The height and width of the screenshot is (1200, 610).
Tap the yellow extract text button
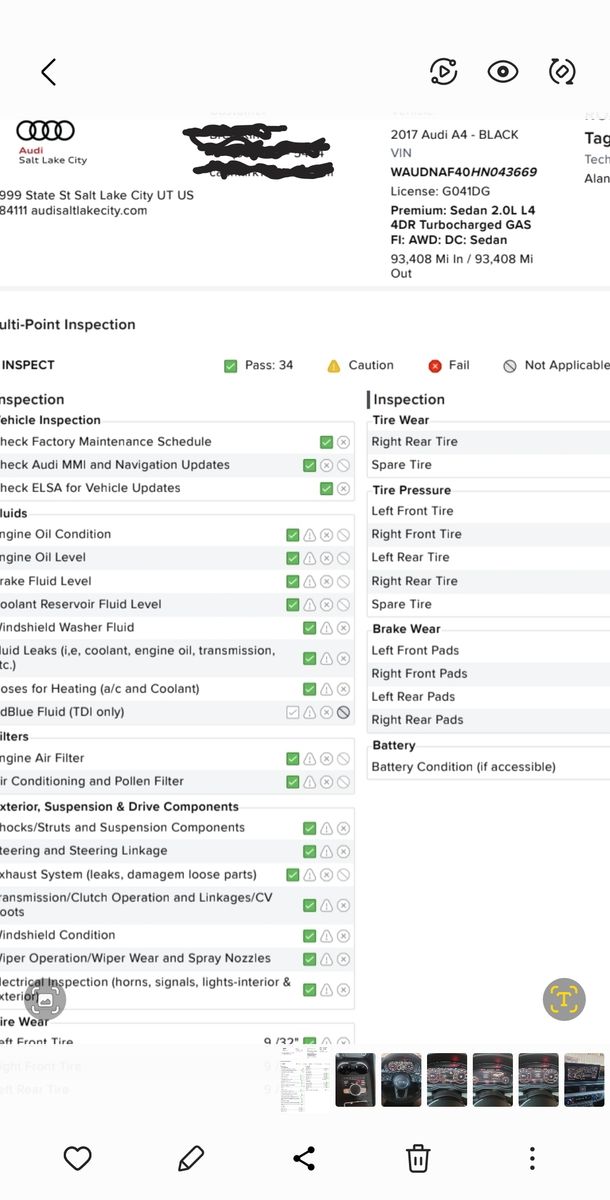click(564, 998)
